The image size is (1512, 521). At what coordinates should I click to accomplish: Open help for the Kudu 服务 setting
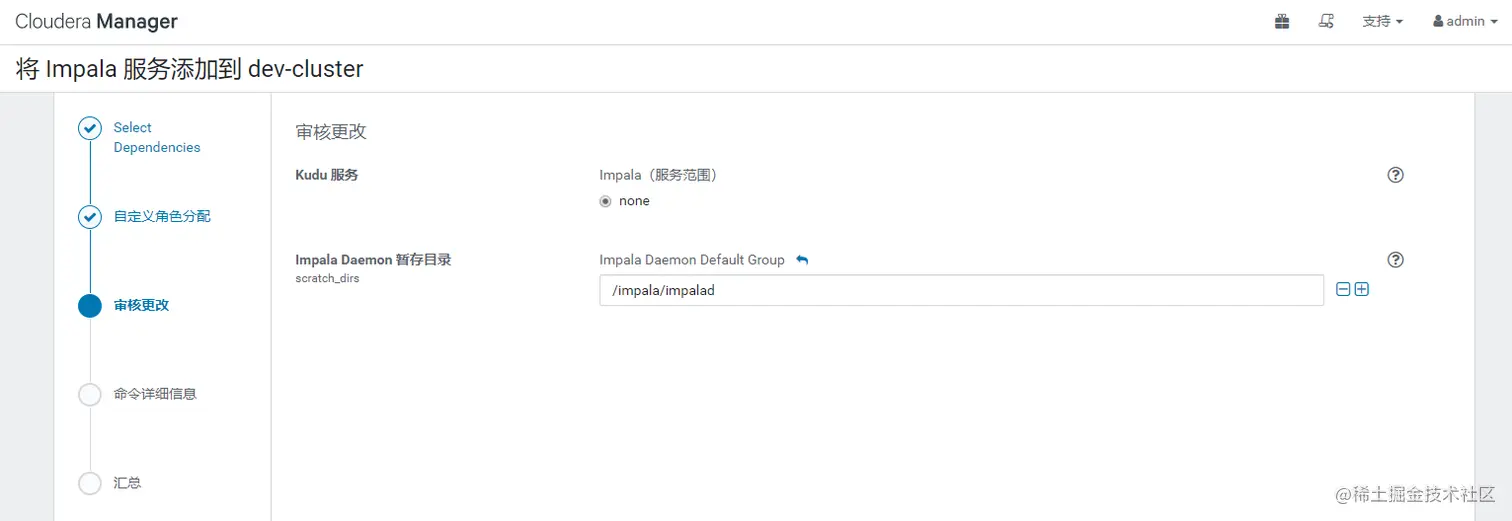[x=1396, y=175]
